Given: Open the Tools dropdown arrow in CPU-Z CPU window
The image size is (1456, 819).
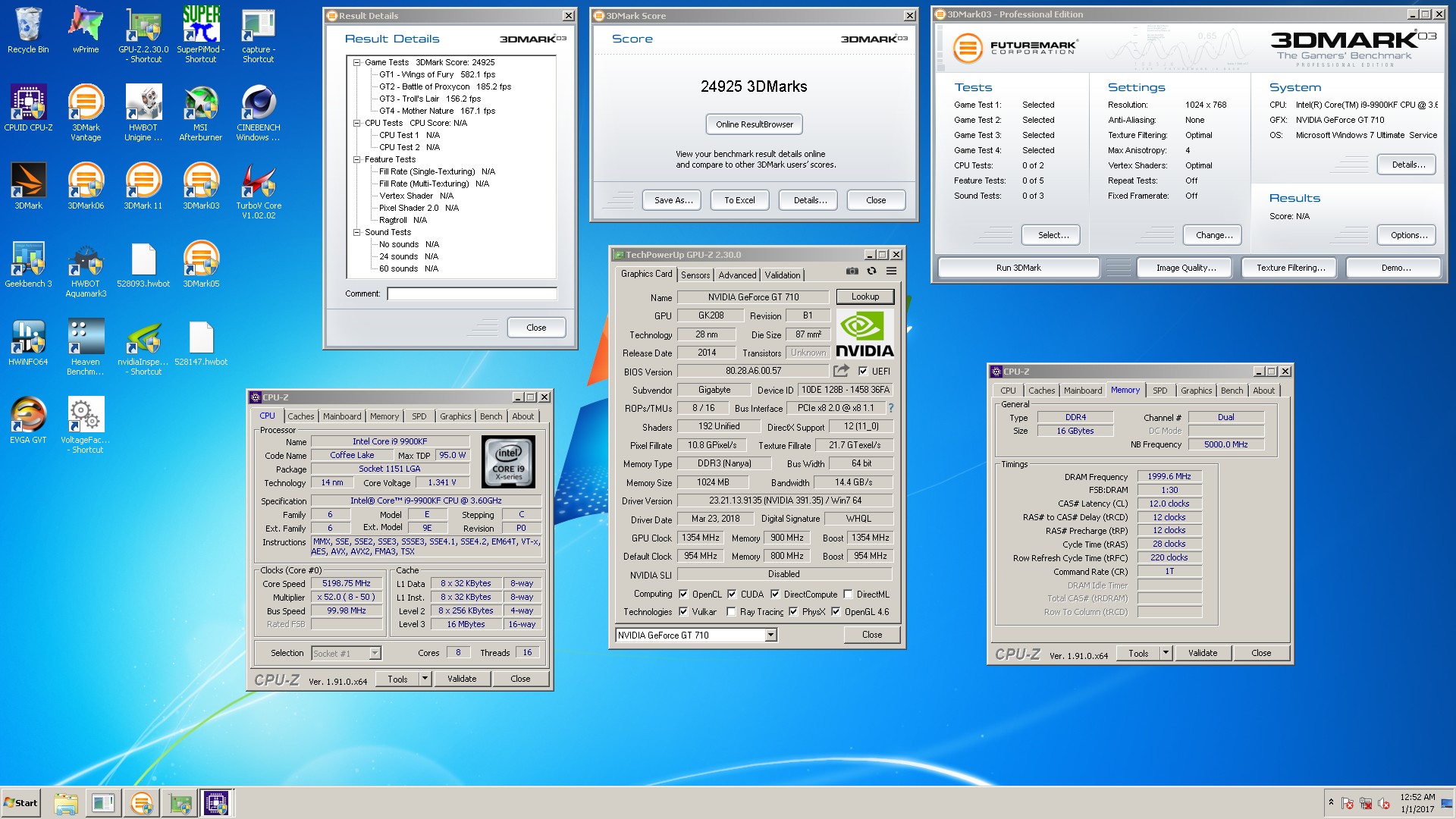Looking at the screenshot, I should pos(425,679).
